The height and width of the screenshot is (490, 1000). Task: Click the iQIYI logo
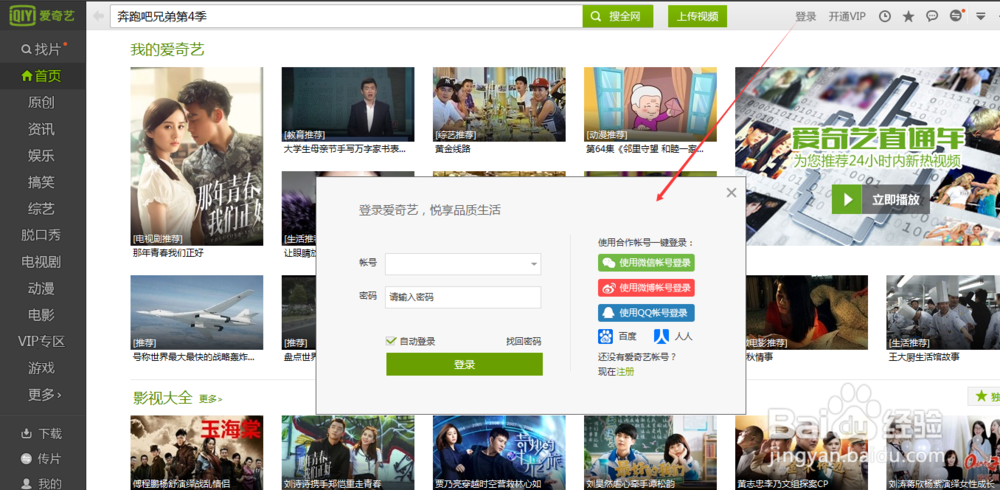42,15
